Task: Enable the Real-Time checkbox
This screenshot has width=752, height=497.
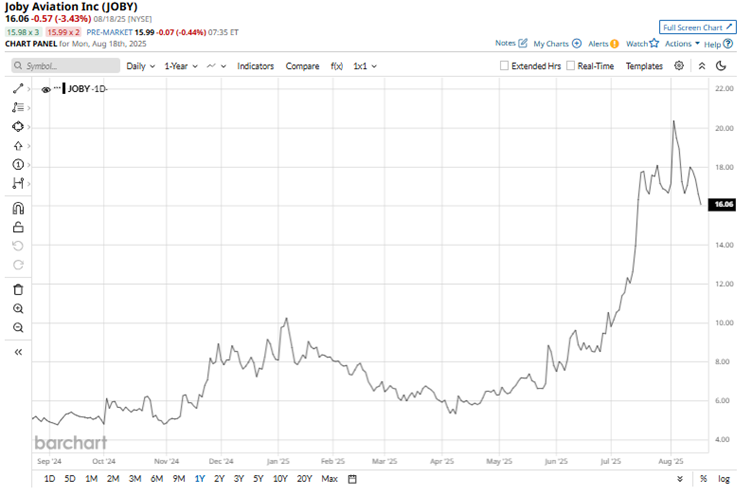Action: click(x=570, y=65)
